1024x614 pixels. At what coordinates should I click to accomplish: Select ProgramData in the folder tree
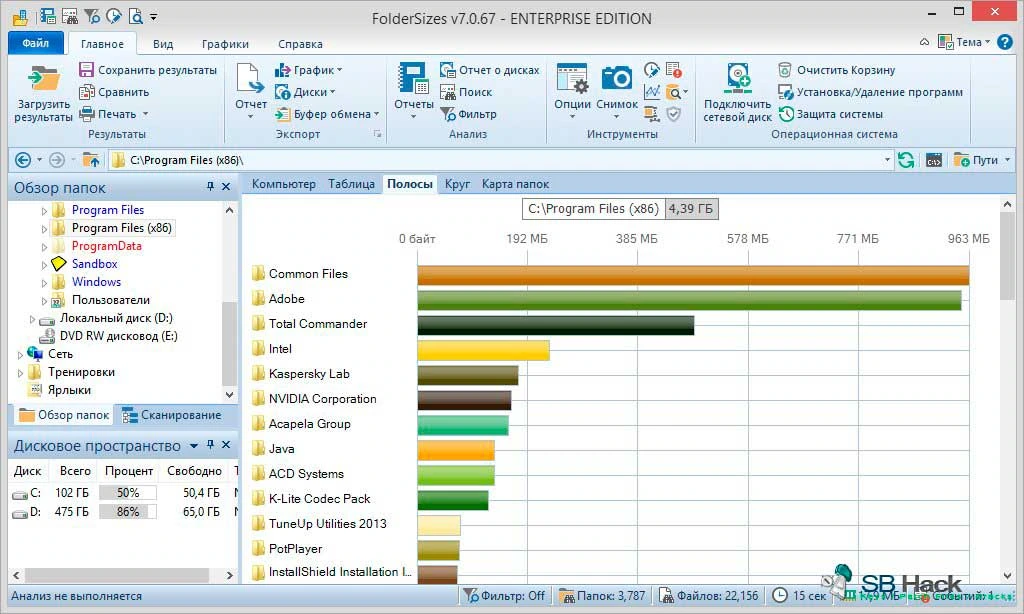click(106, 246)
